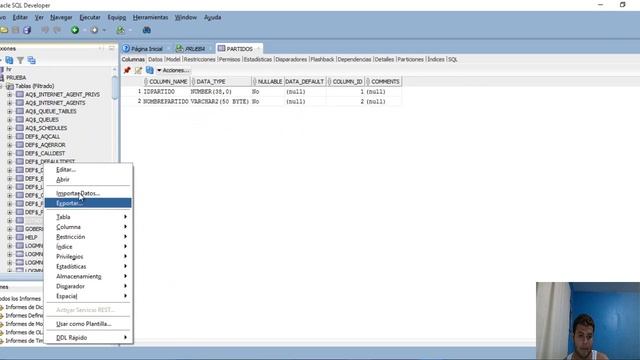Expand the DEF$_AQERROR table node
This screenshot has width=640, height=360.
[9, 145]
